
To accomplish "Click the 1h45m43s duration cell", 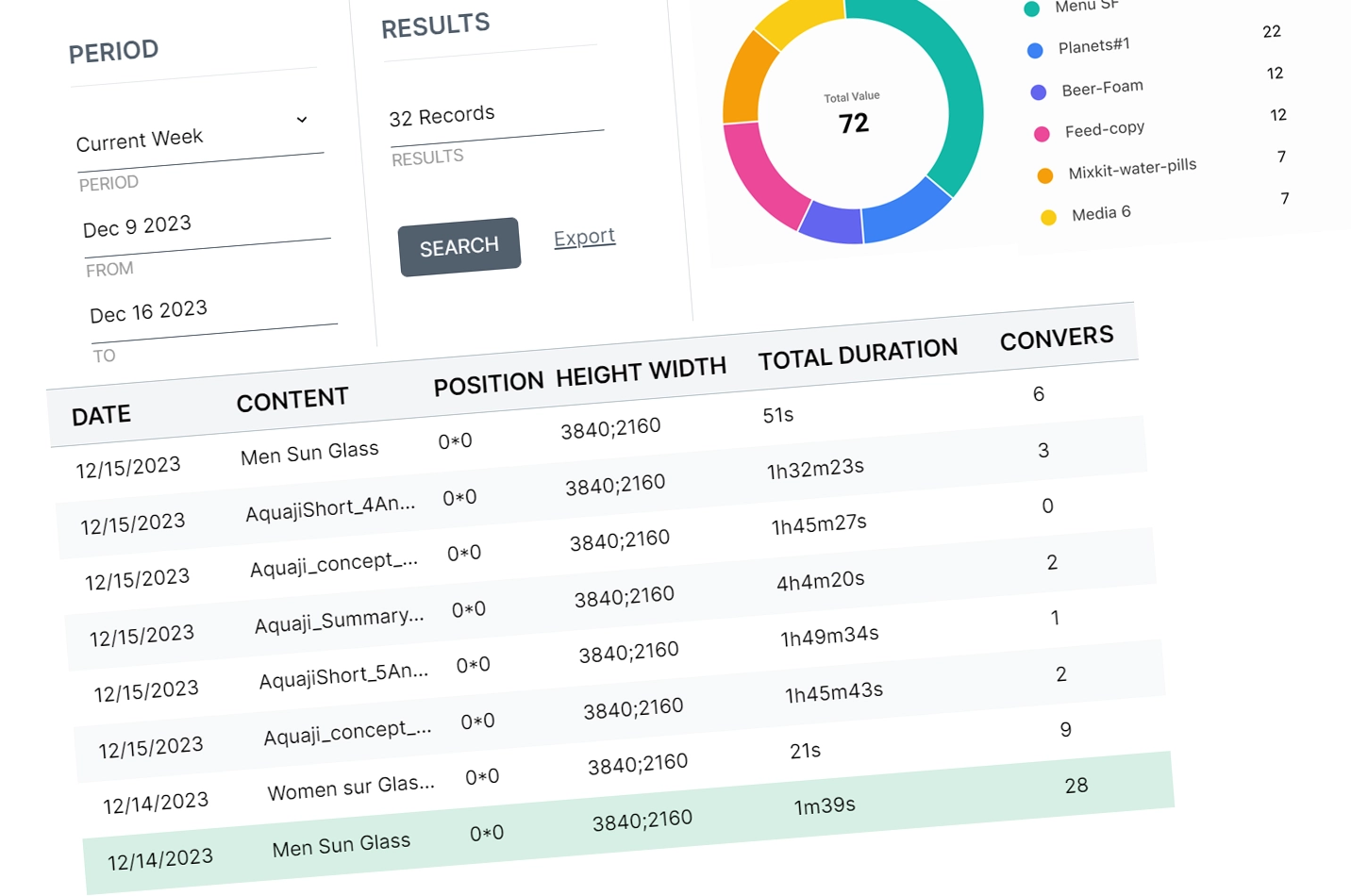I will pos(834,693).
